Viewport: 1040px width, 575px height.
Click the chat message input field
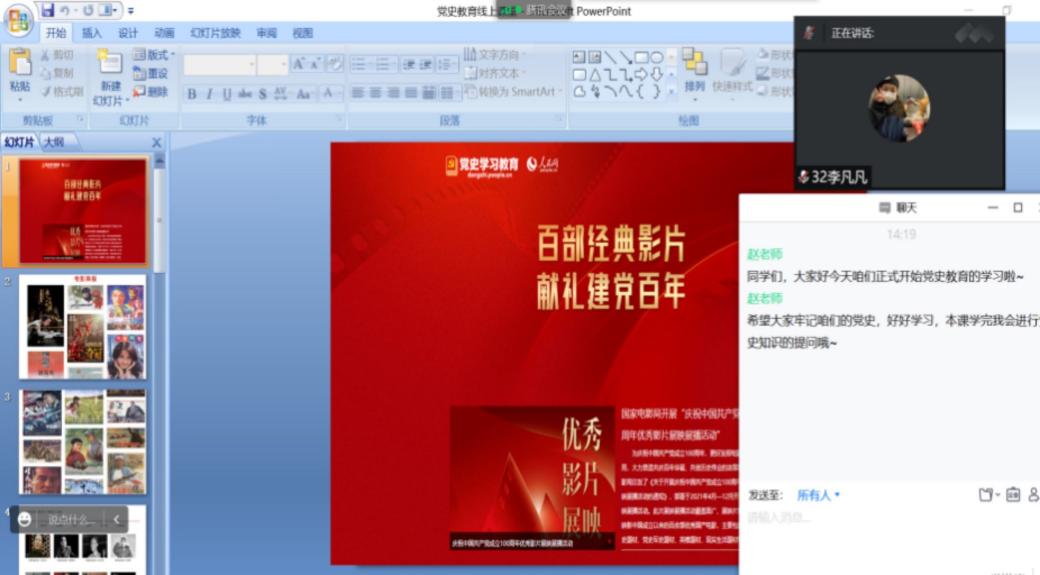pyautogui.click(x=880, y=518)
